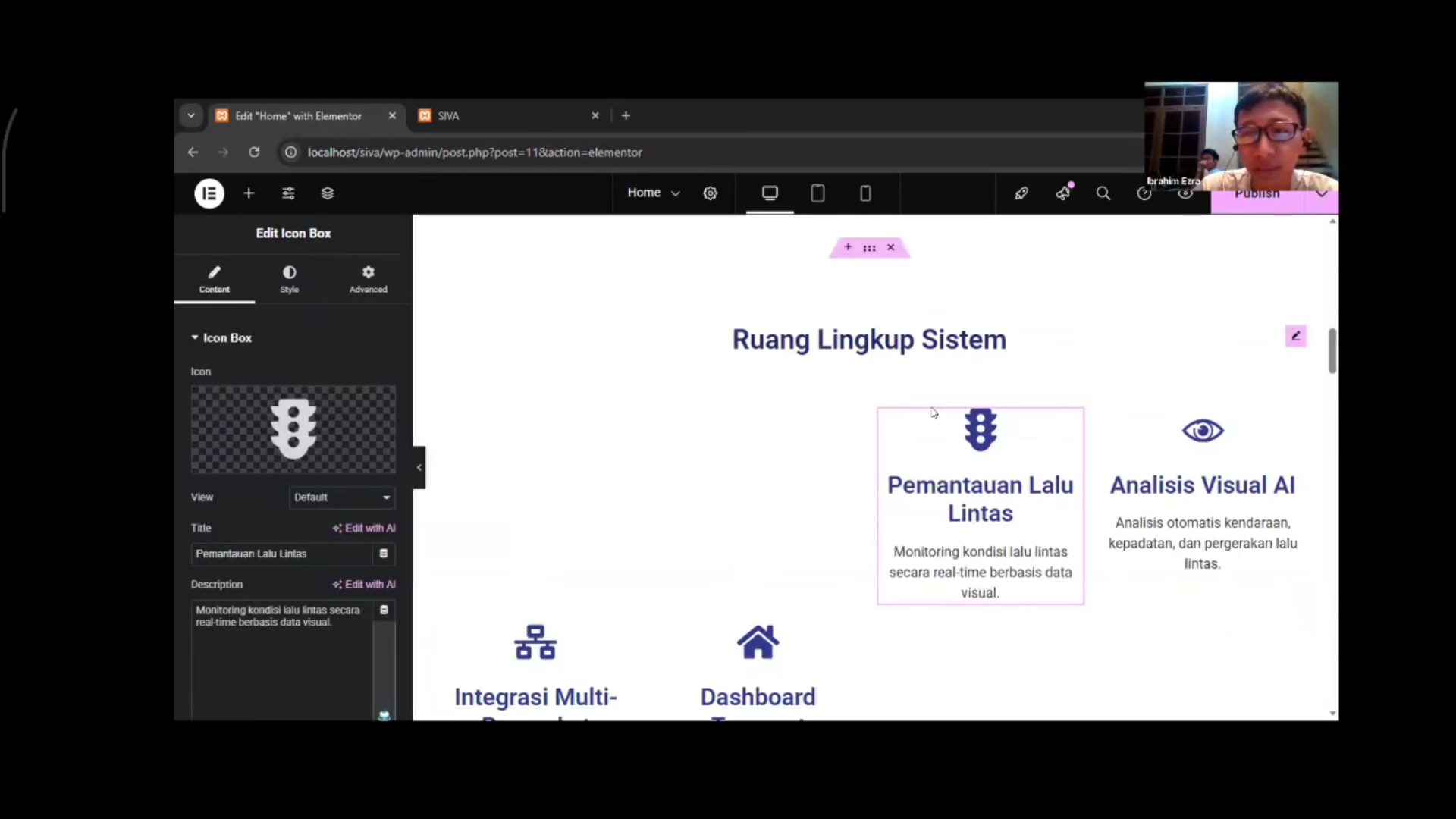Screen dimensions: 1456x819
Task: Open the Finder search magnifier icon
Action: click(1103, 193)
